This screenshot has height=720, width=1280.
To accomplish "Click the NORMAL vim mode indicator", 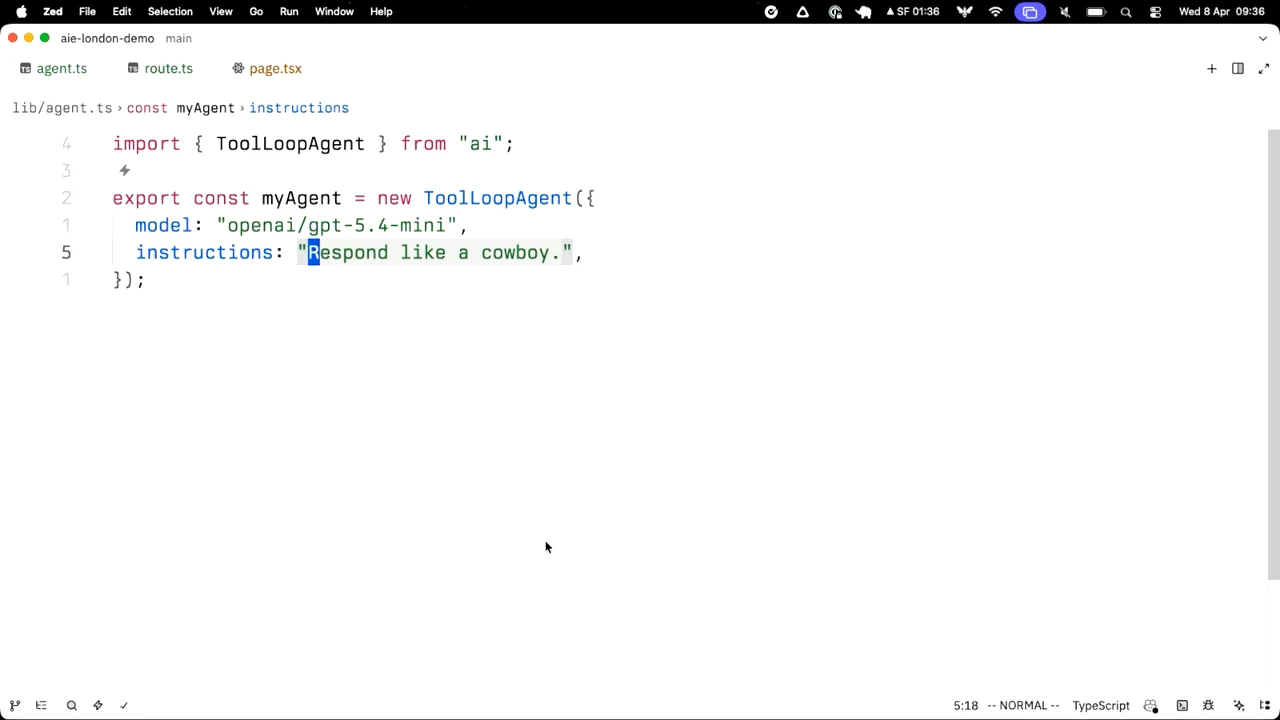I will (1023, 705).
